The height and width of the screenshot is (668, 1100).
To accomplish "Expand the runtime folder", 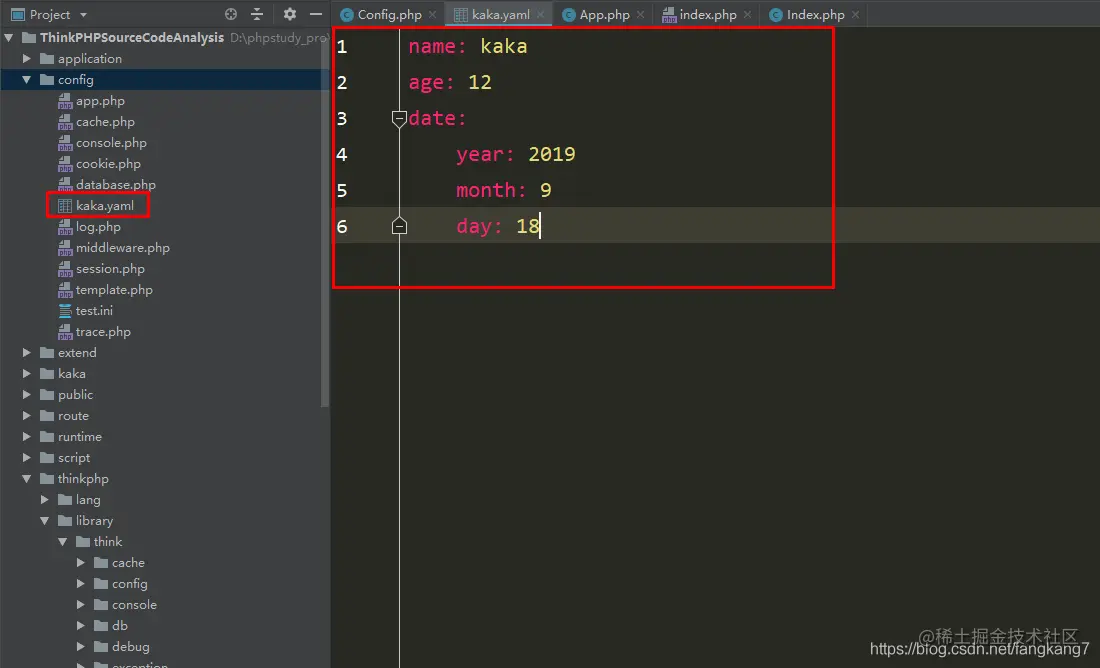I will tap(27, 436).
